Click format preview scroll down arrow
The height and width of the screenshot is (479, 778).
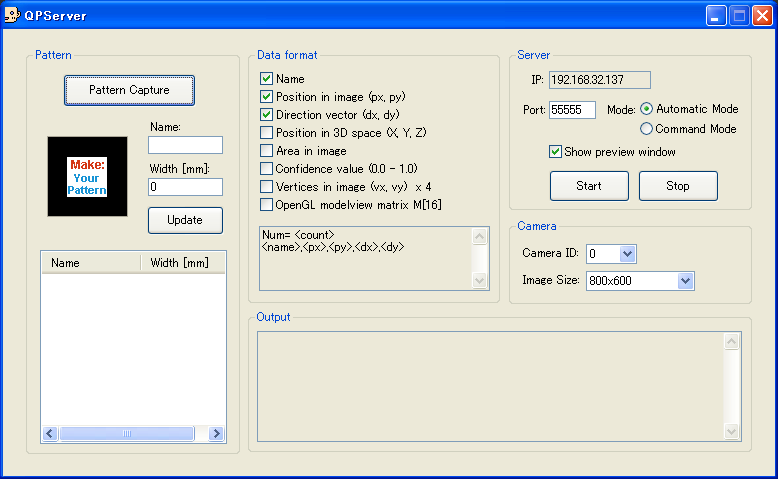[479, 280]
